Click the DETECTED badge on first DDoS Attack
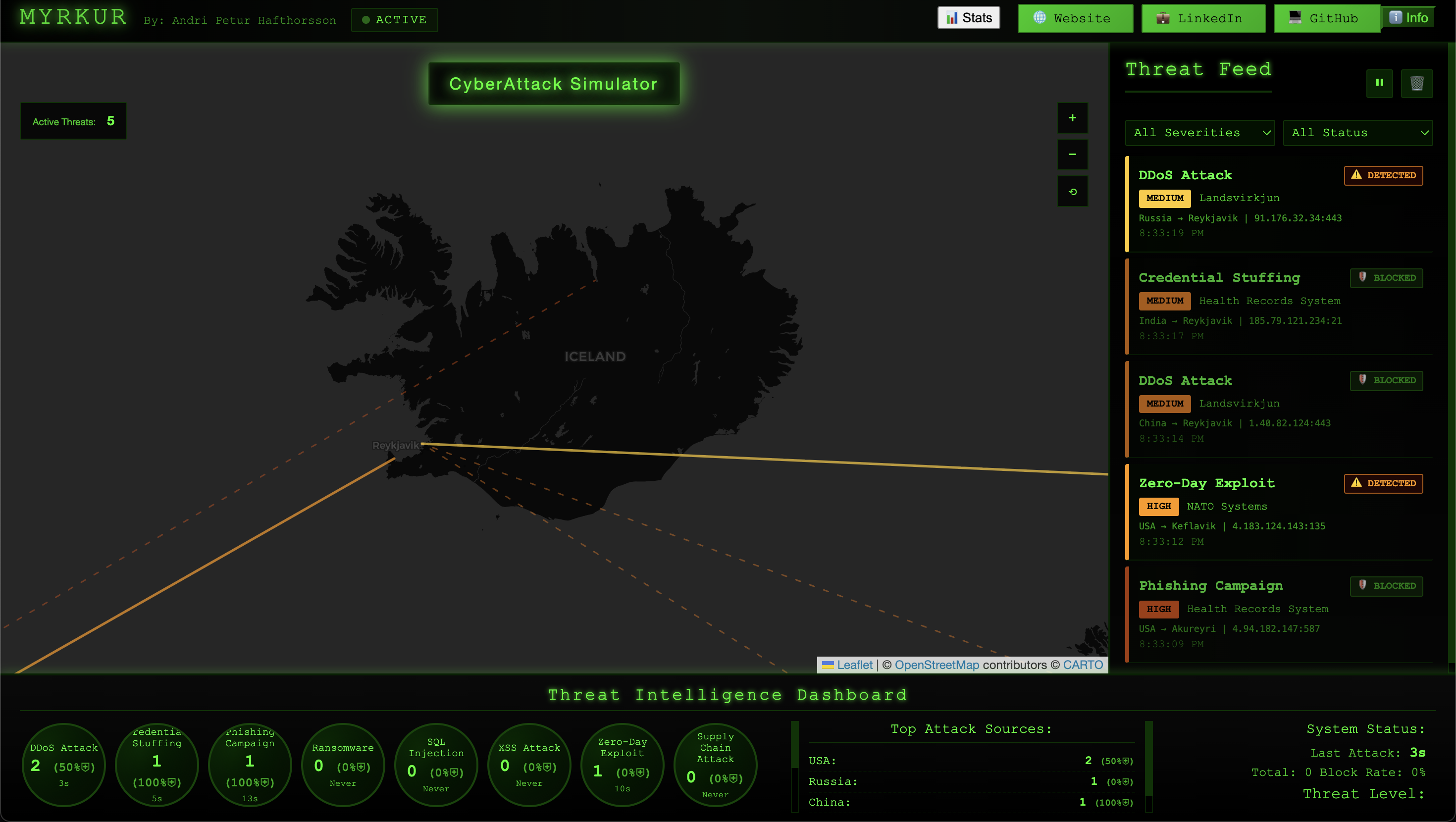Screen dimensions: 1456x822 click(x=1383, y=175)
